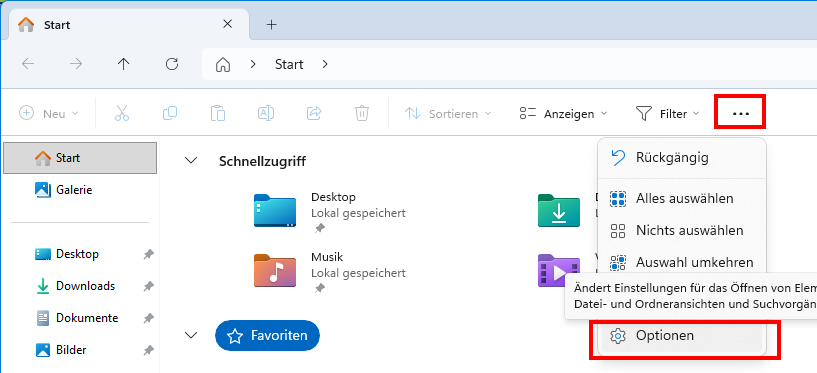This screenshot has width=817, height=373.
Task: Click the Share icon in toolbar
Action: (x=314, y=113)
